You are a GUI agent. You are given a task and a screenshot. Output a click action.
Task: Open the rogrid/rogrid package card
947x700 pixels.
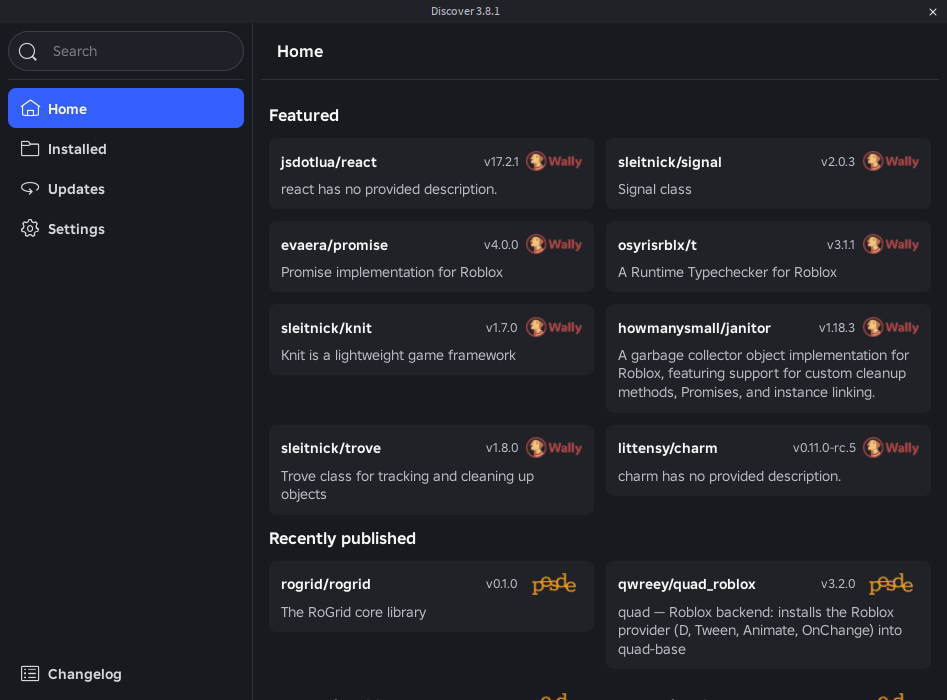pyautogui.click(x=431, y=597)
